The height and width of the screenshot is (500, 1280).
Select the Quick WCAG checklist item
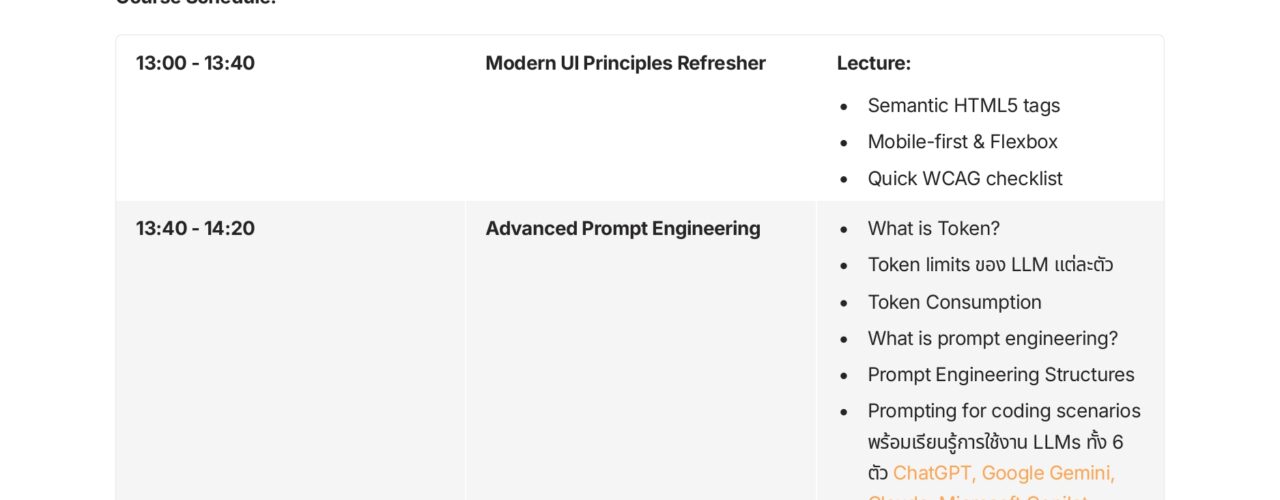pos(964,178)
